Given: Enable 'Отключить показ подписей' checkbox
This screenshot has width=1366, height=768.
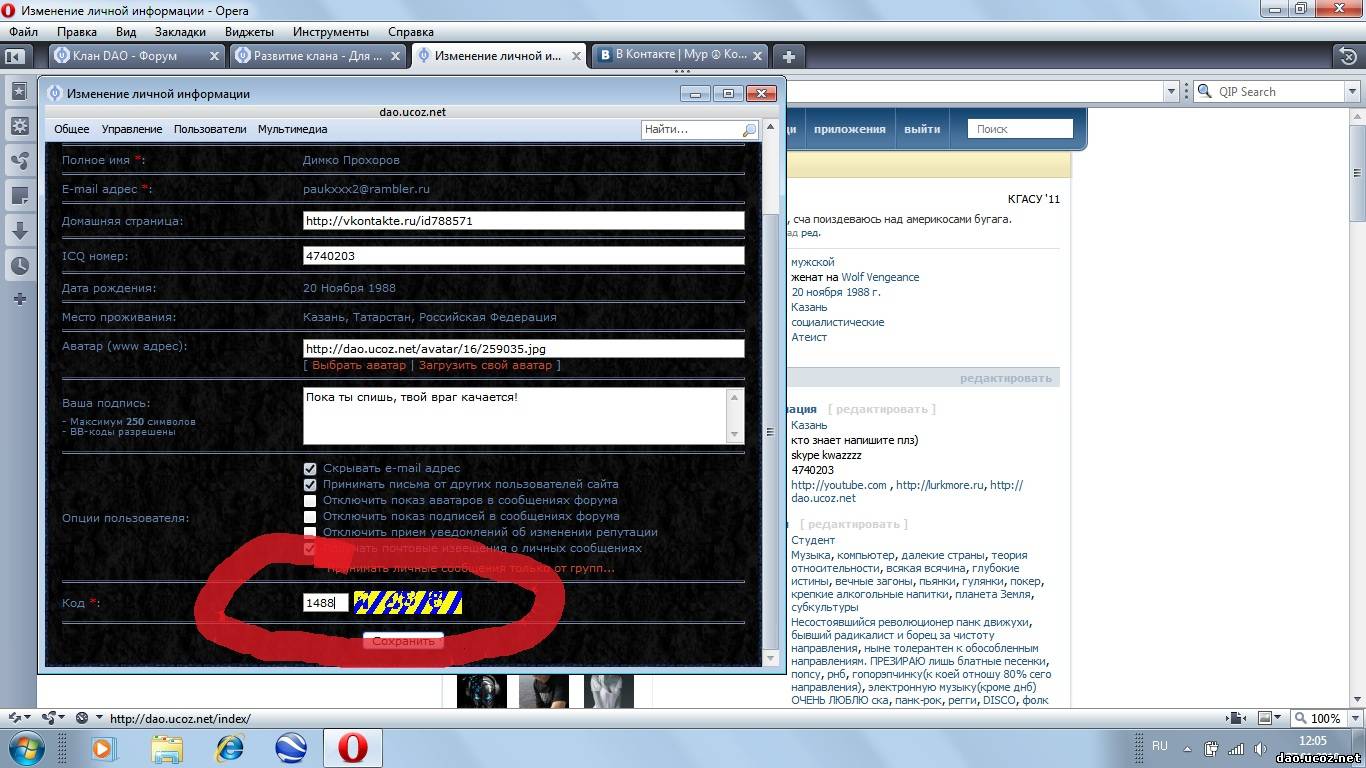Looking at the screenshot, I should (x=310, y=516).
